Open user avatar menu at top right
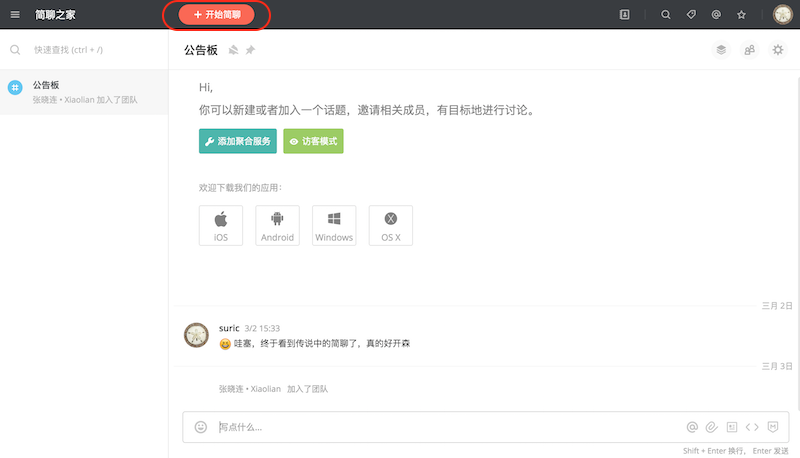 (783, 15)
